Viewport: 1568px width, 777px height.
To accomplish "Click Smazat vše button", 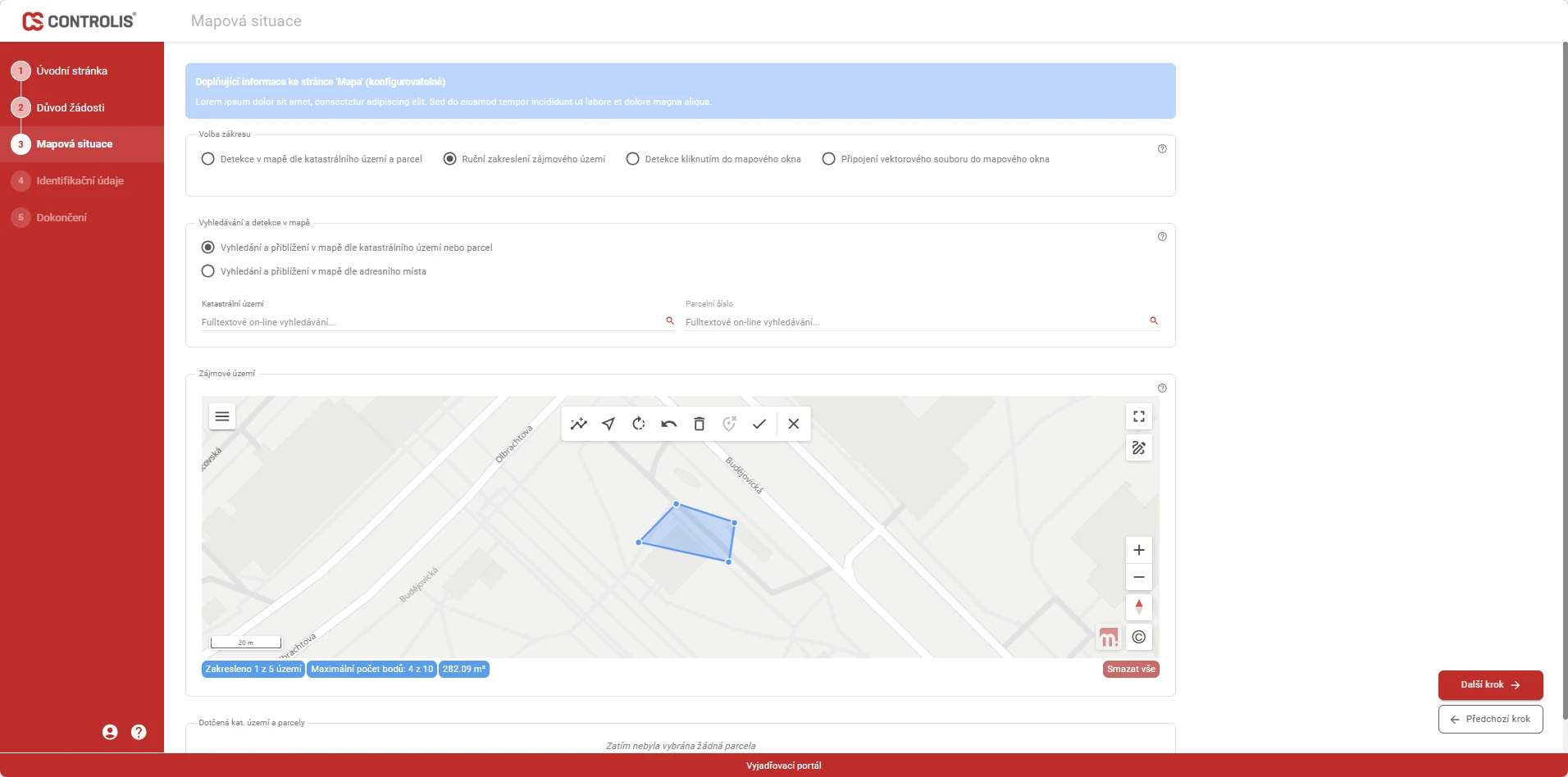I will (x=1131, y=669).
